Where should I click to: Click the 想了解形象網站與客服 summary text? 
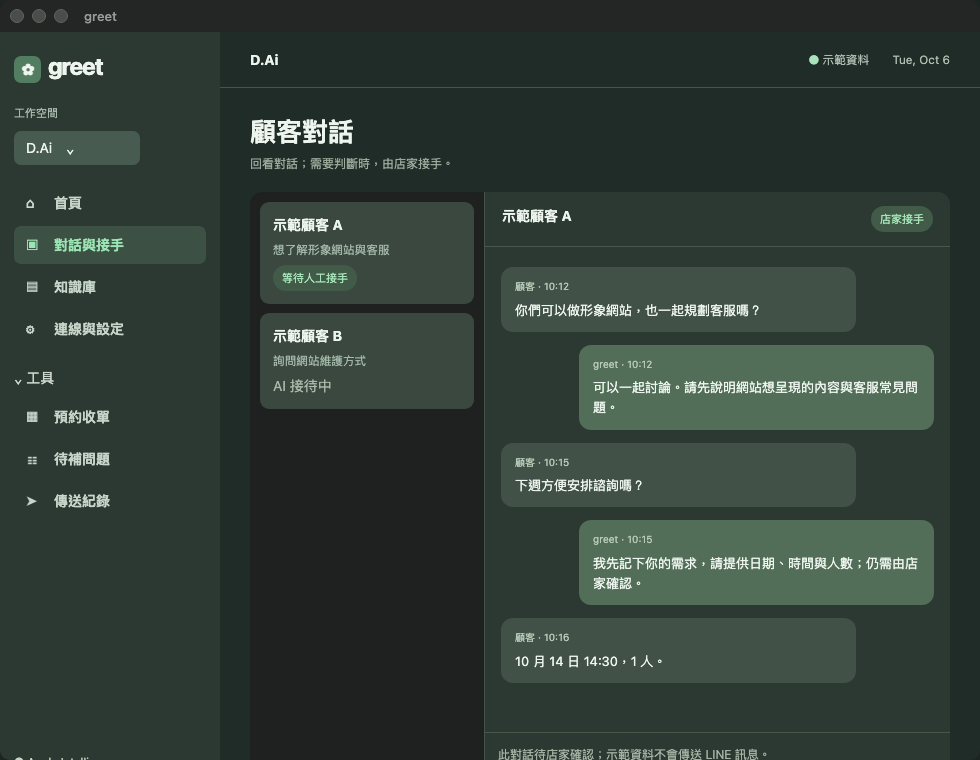pos(331,250)
